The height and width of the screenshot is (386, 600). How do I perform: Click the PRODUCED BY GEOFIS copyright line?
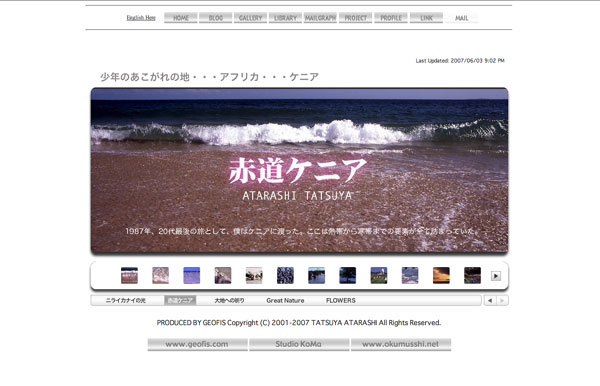click(299, 323)
